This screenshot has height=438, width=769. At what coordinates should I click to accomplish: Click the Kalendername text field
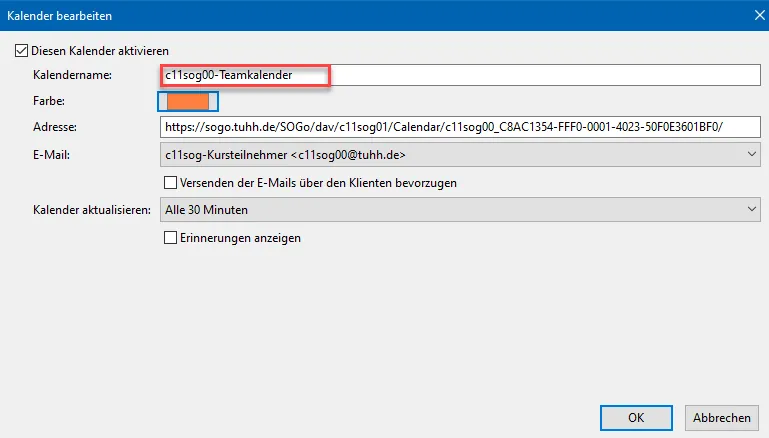coord(460,75)
